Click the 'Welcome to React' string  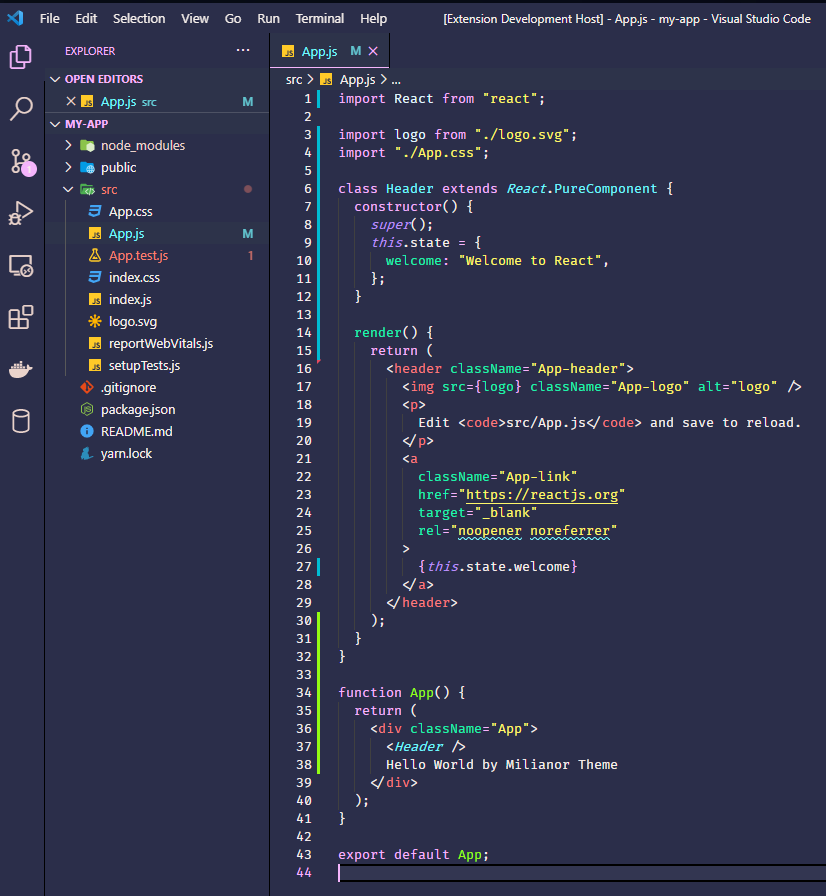(530, 261)
